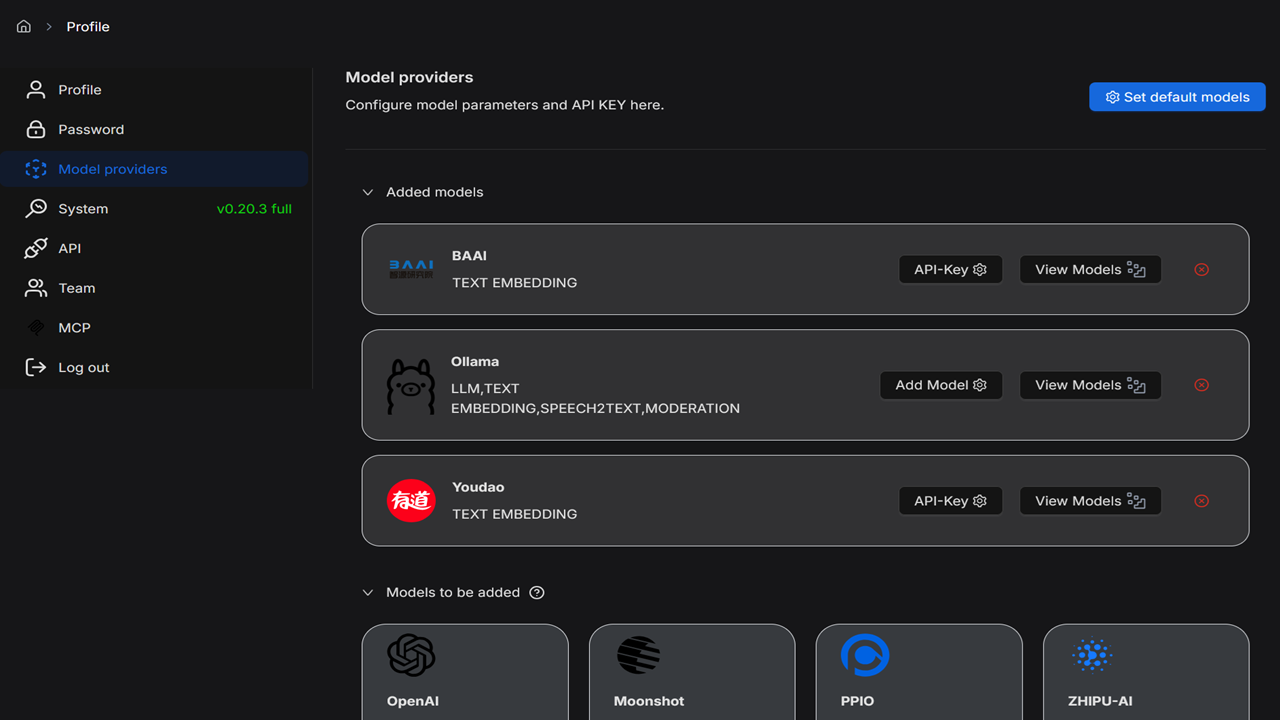
Task: Click the Profile breadcrumb text
Action: pos(88,27)
